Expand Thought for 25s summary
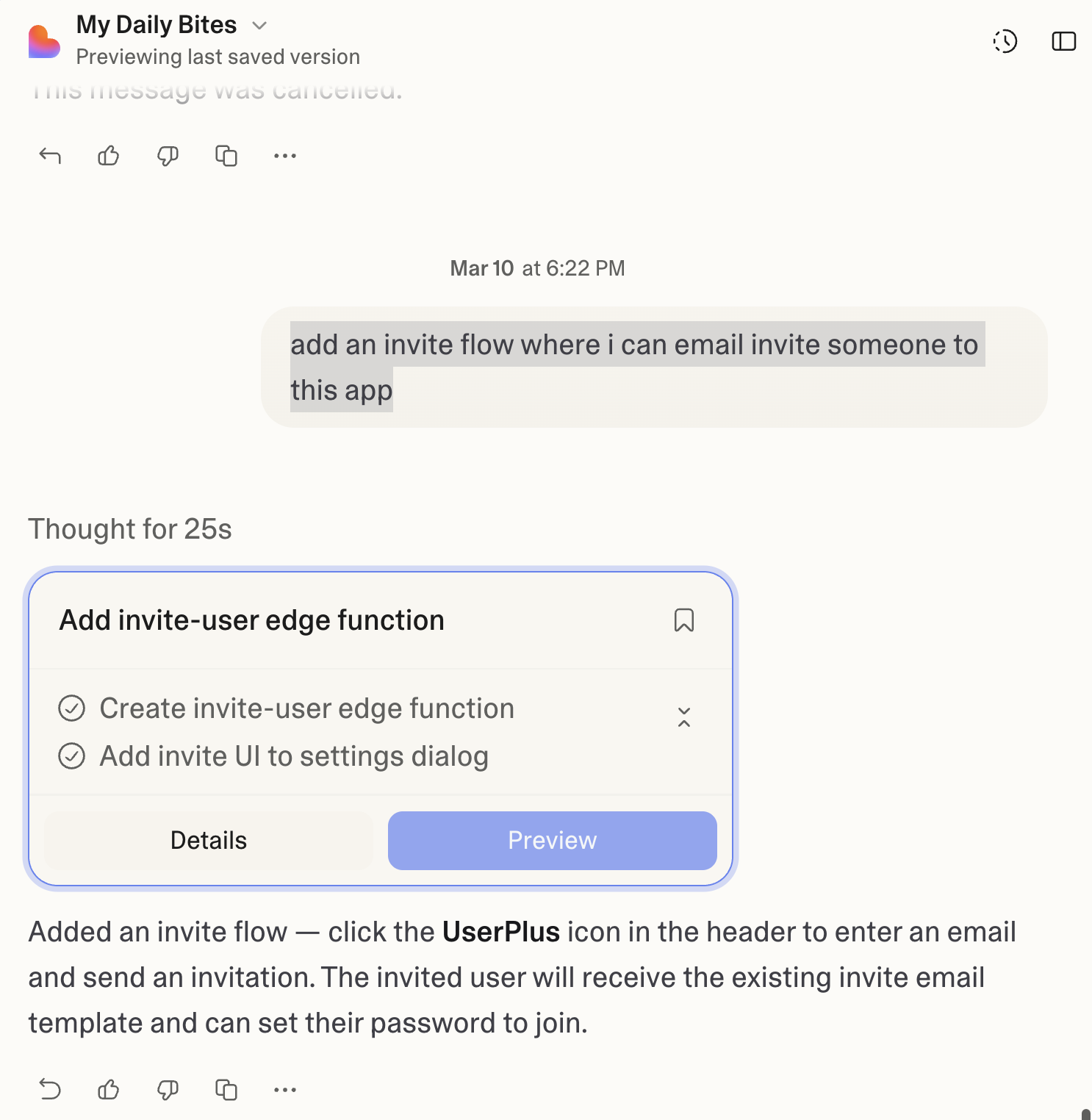This screenshot has width=1092, height=1120. coord(129,528)
